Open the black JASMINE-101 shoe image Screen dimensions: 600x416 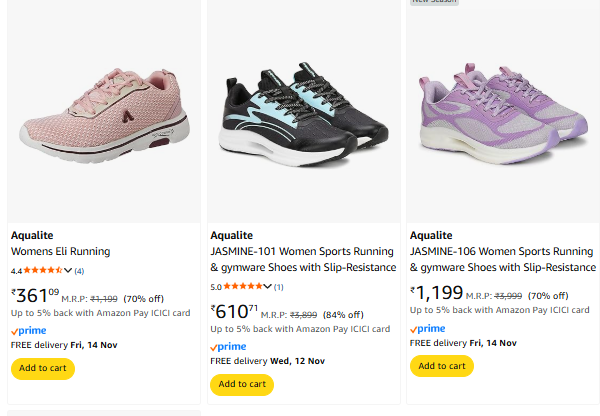coord(303,110)
